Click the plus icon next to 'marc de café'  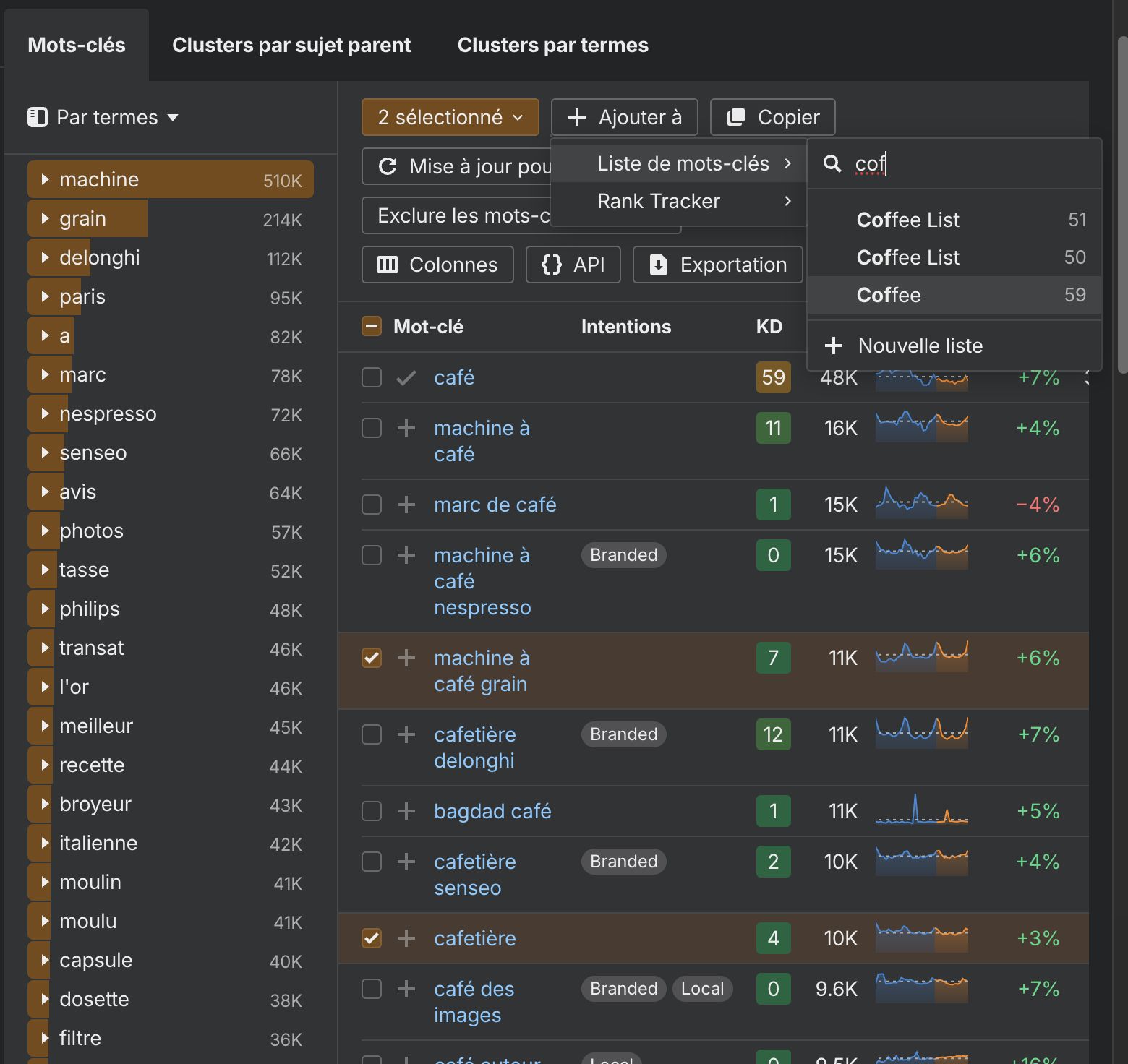point(406,505)
